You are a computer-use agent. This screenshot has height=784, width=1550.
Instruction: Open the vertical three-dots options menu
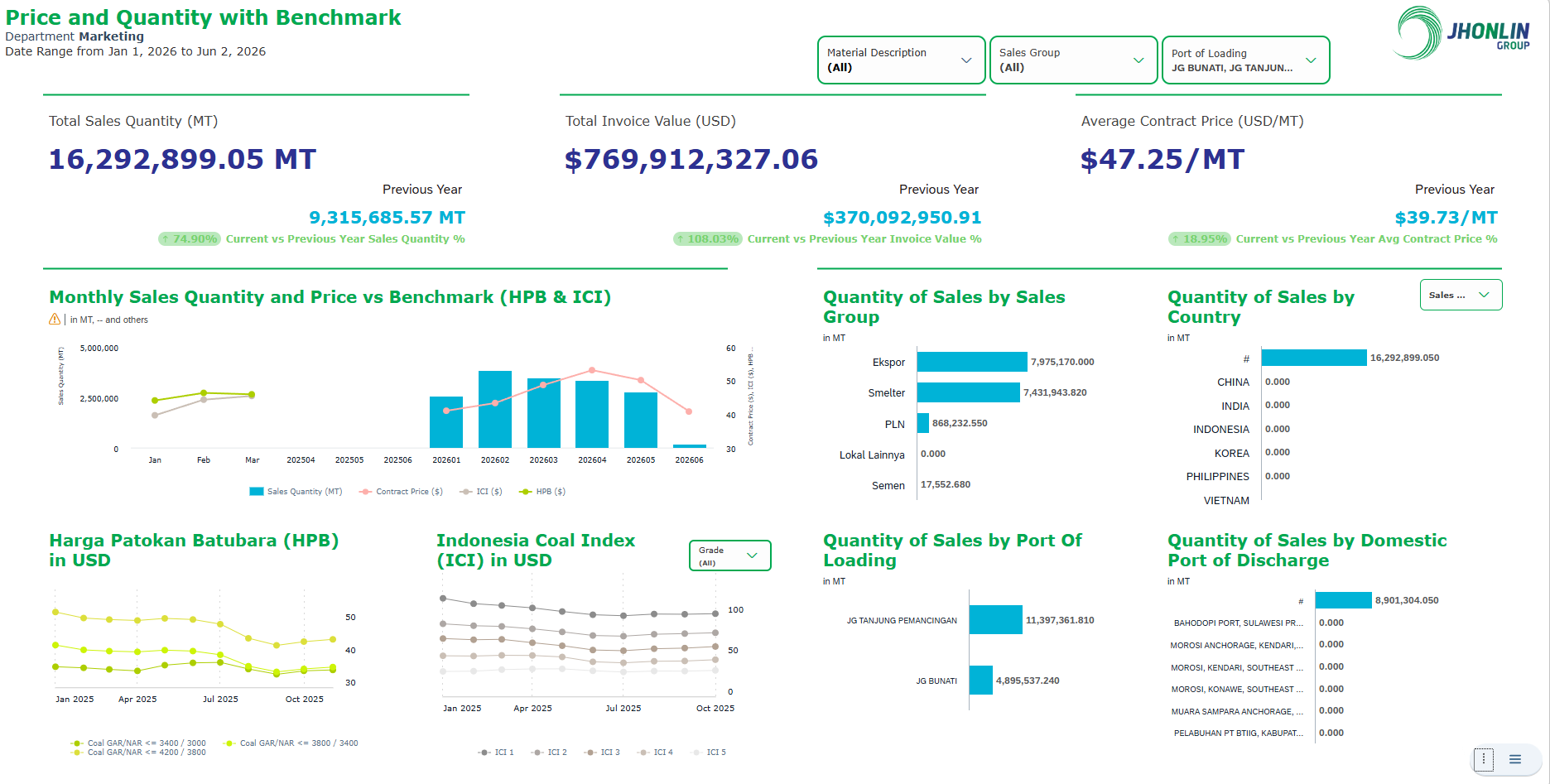[1484, 759]
